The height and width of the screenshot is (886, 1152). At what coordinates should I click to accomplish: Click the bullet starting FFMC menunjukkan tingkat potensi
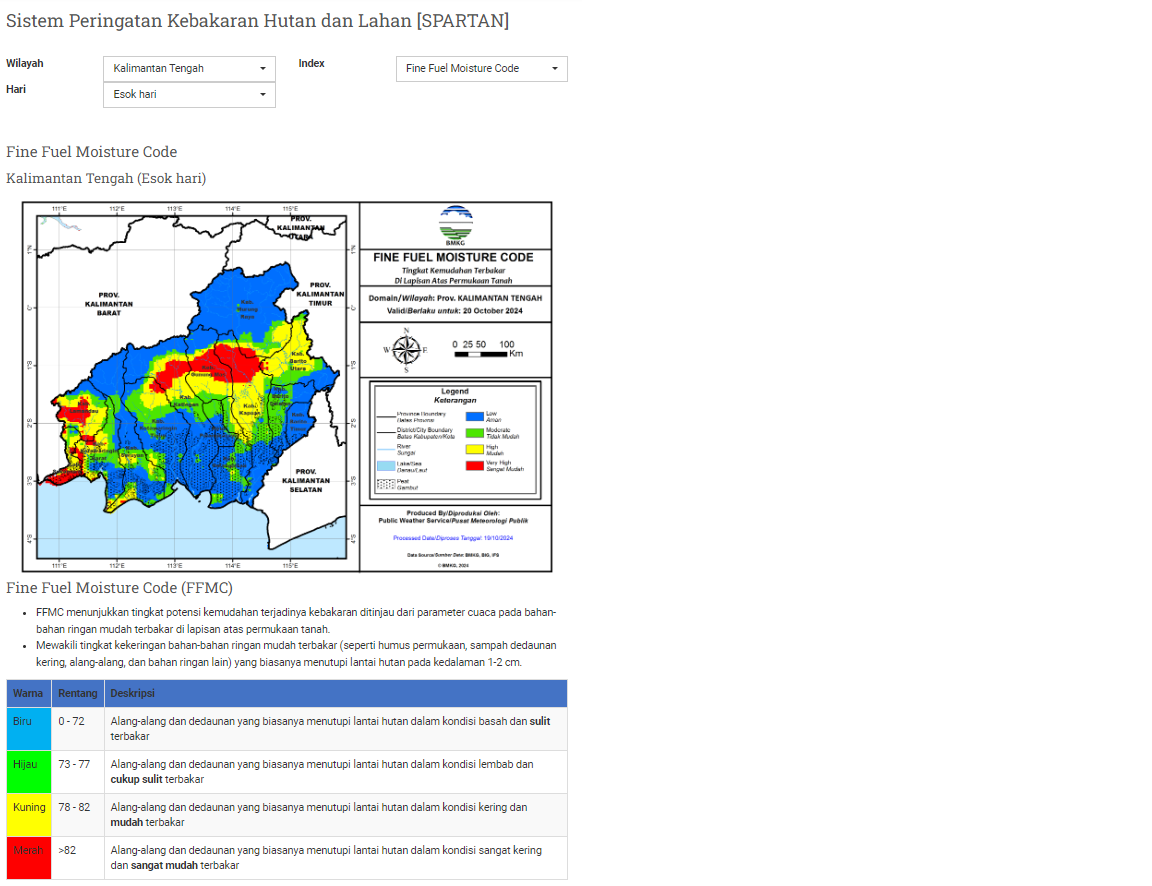(x=296, y=621)
